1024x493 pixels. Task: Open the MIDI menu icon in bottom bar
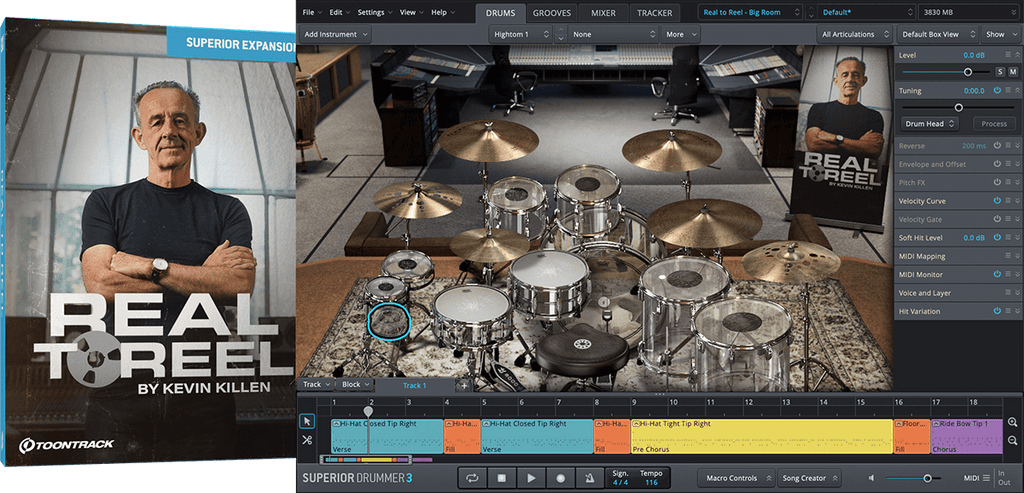point(986,478)
